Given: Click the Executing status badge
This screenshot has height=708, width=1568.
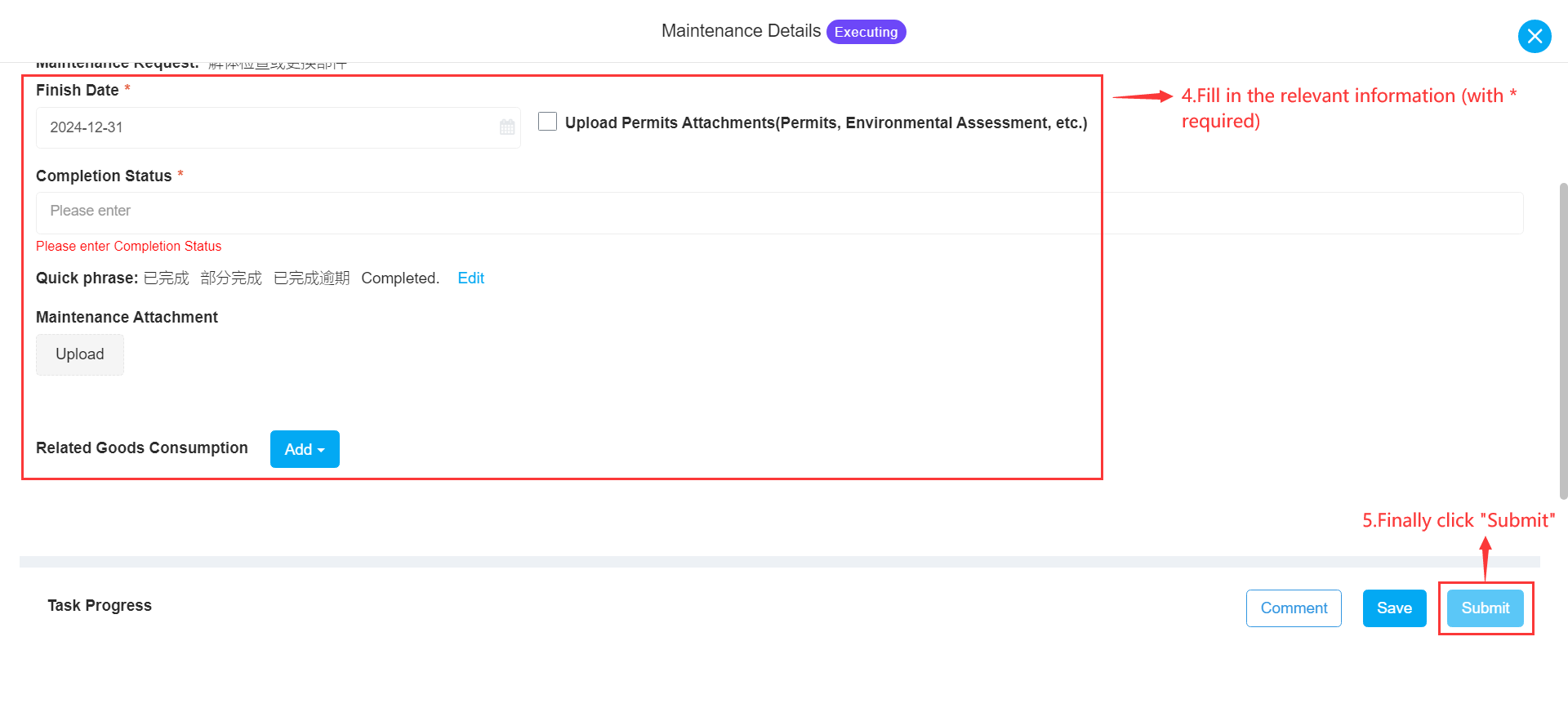Looking at the screenshot, I should pyautogui.click(x=866, y=32).
